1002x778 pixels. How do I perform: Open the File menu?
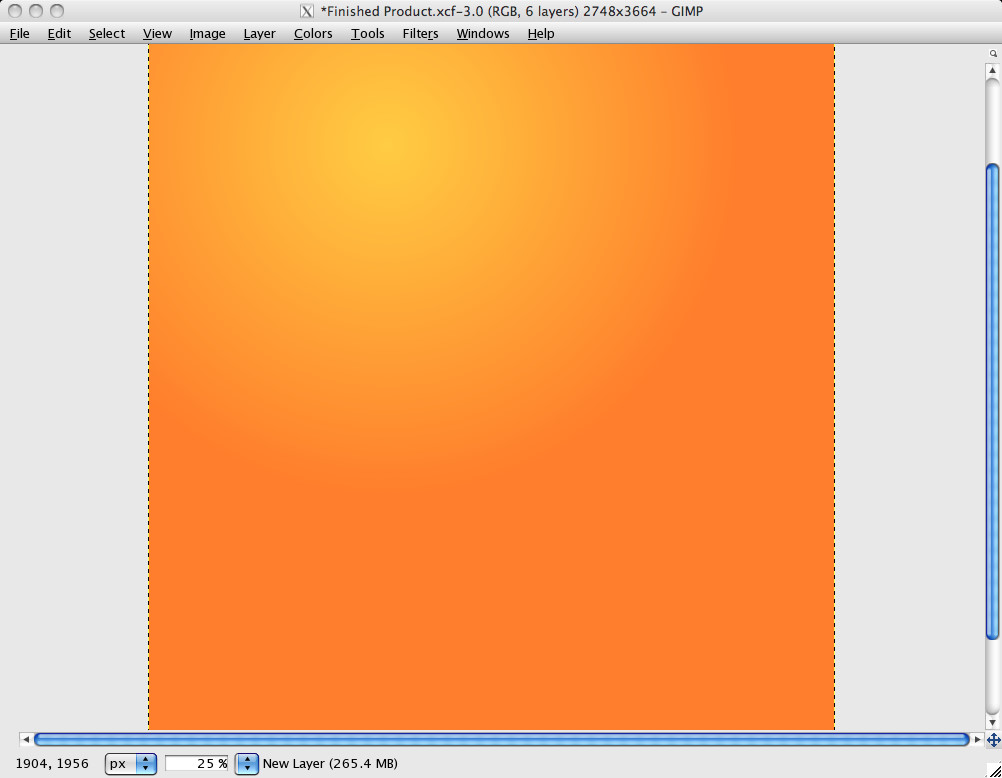pyautogui.click(x=19, y=33)
